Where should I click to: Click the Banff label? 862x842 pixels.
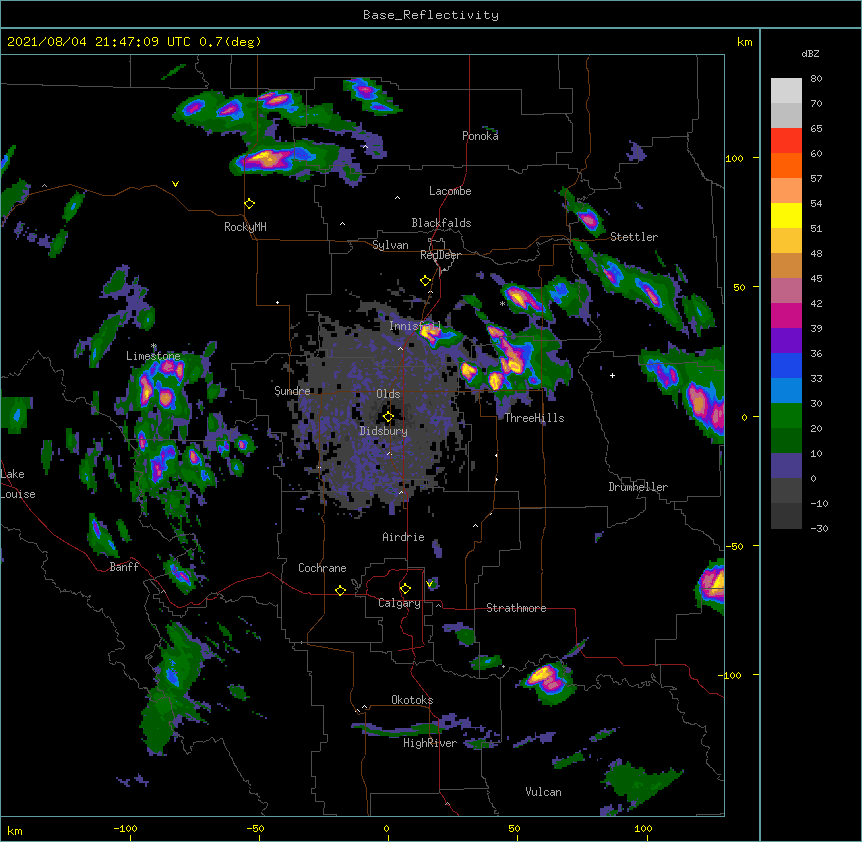click(x=124, y=567)
